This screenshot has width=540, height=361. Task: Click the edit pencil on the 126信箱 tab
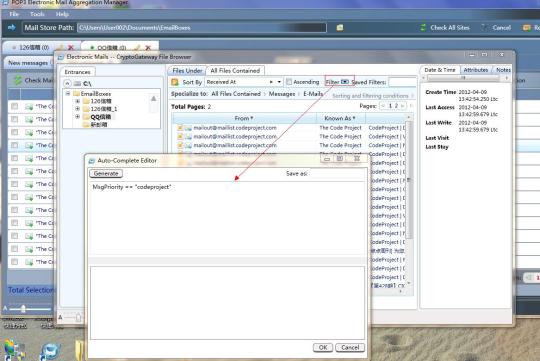point(60,47)
